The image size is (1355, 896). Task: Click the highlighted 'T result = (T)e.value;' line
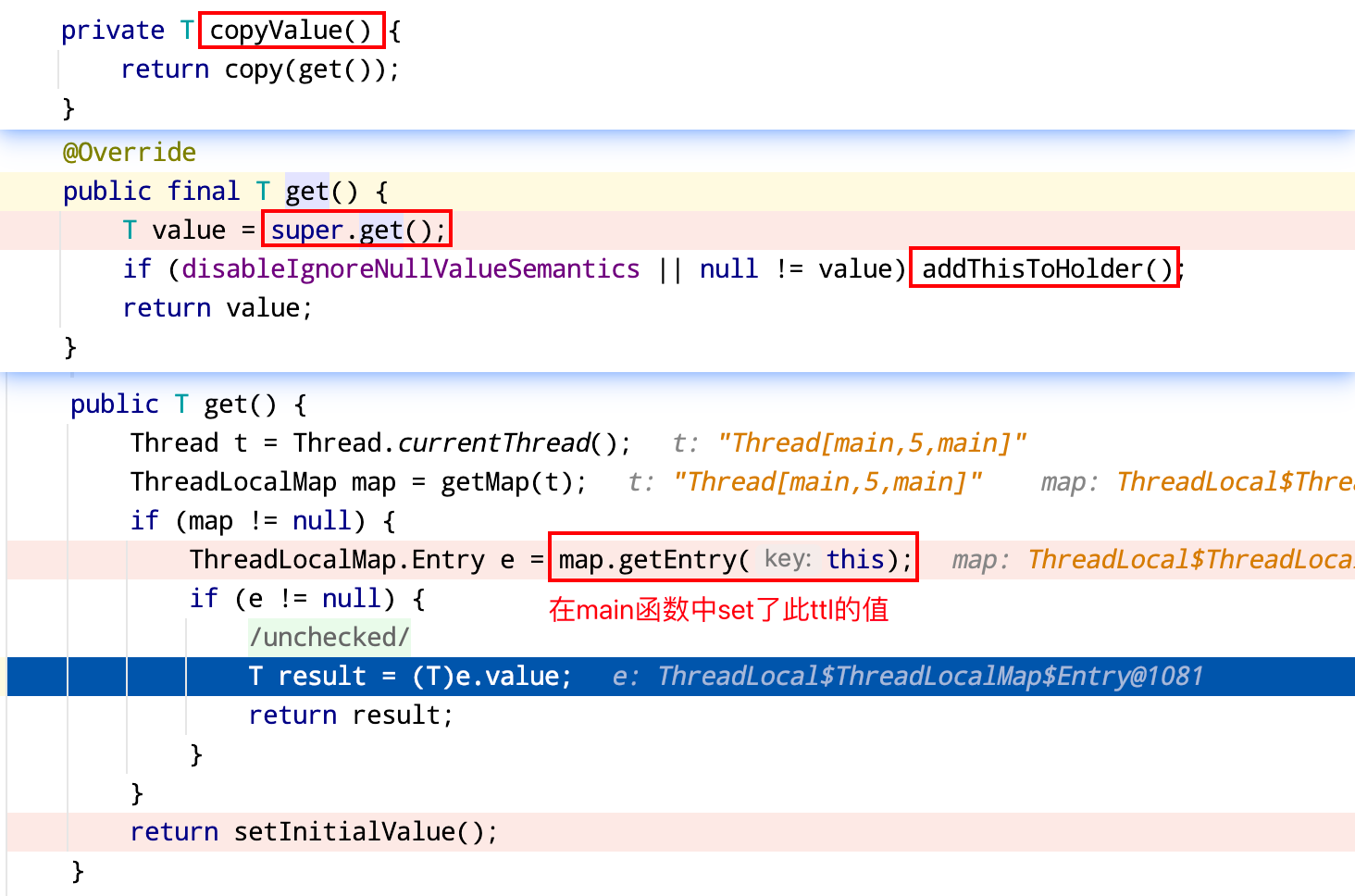[x=681, y=677]
